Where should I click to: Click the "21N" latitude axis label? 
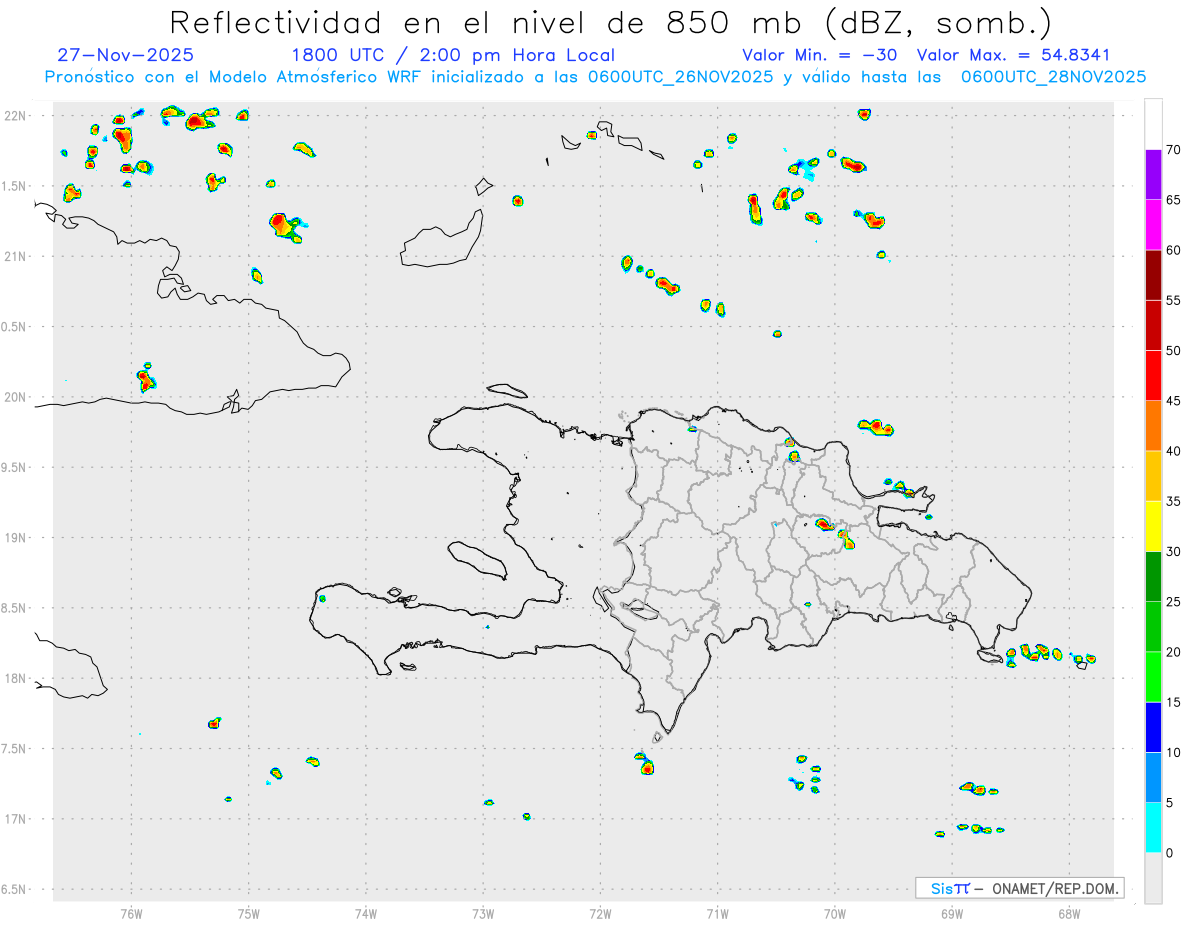point(15,256)
